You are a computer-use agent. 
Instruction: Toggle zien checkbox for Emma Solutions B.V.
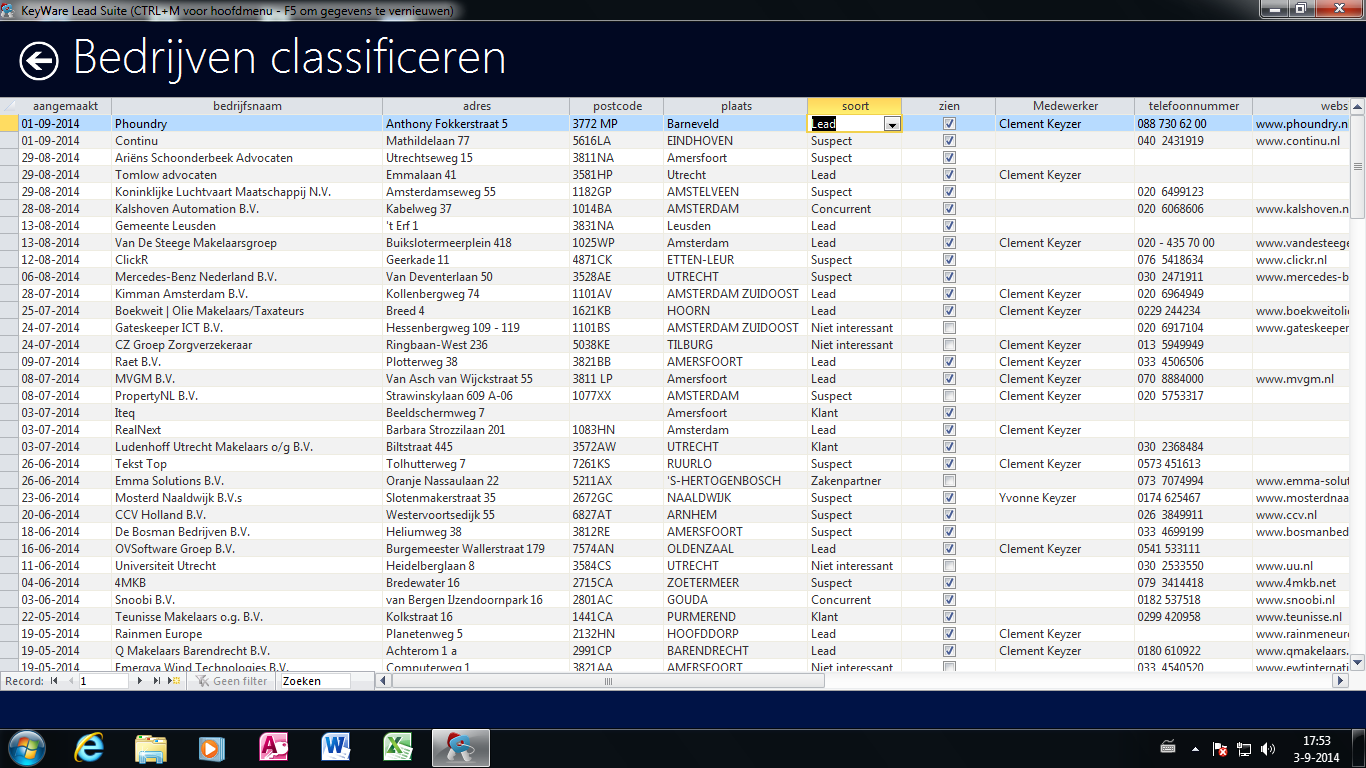tap(949, 481)
